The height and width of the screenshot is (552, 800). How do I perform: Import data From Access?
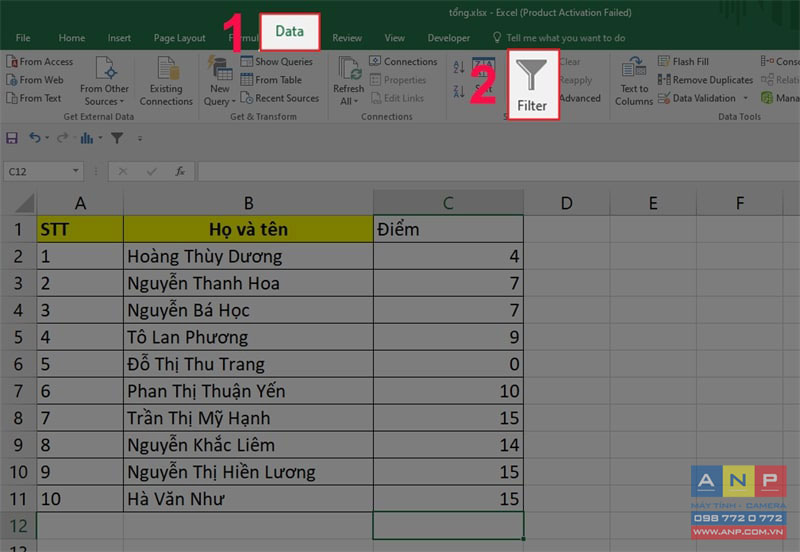click(x=40, y=62)
